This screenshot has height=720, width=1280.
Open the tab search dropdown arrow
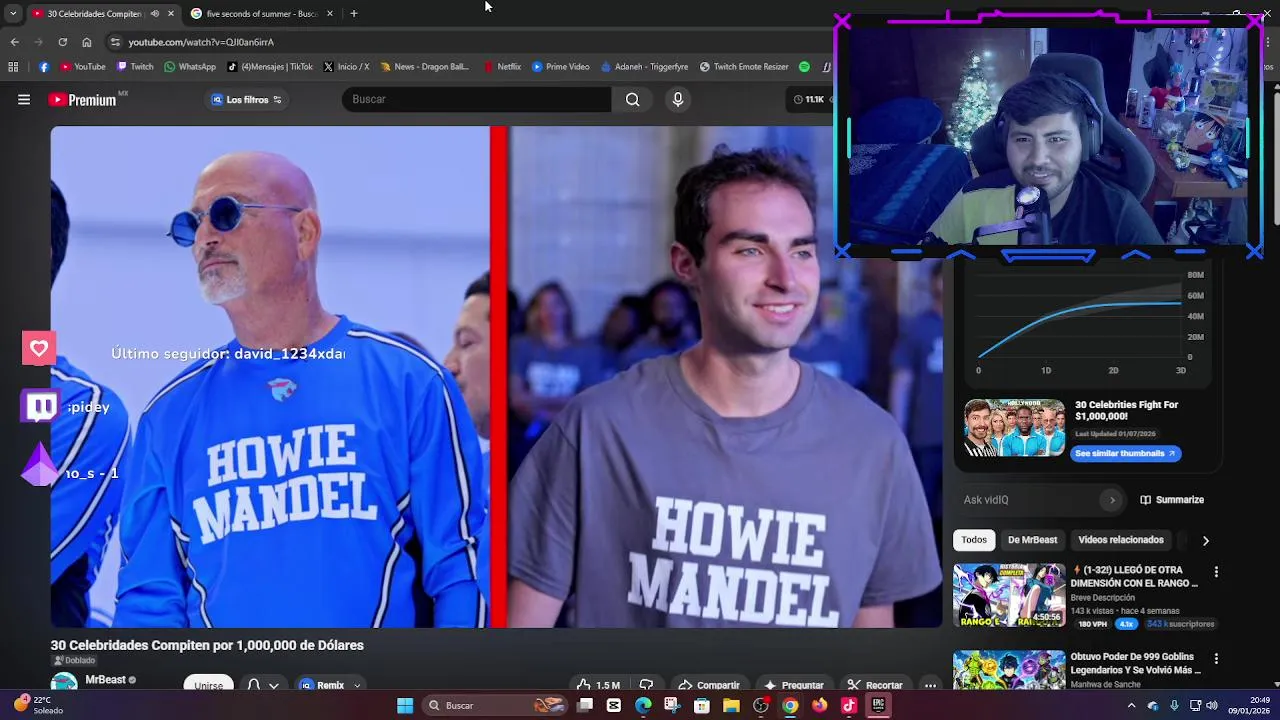click(12, 14)
